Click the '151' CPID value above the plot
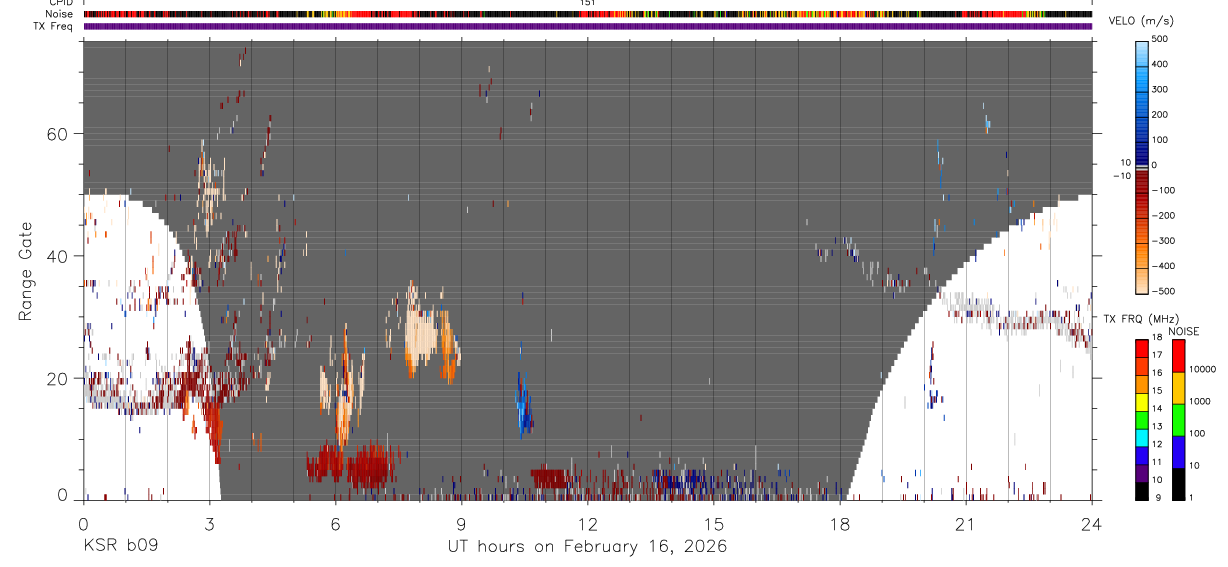This screenshot has width=1228, height=567. coord(587,3)
